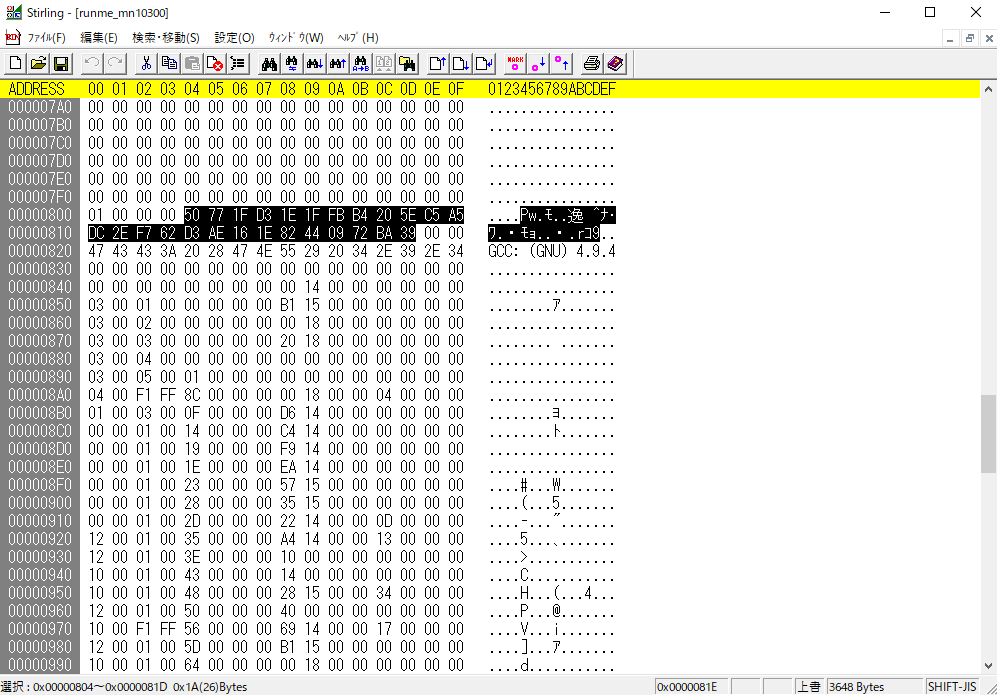
Task: Click SHIFT-JIS encoding in status bar
Action: tap(952, 687)
